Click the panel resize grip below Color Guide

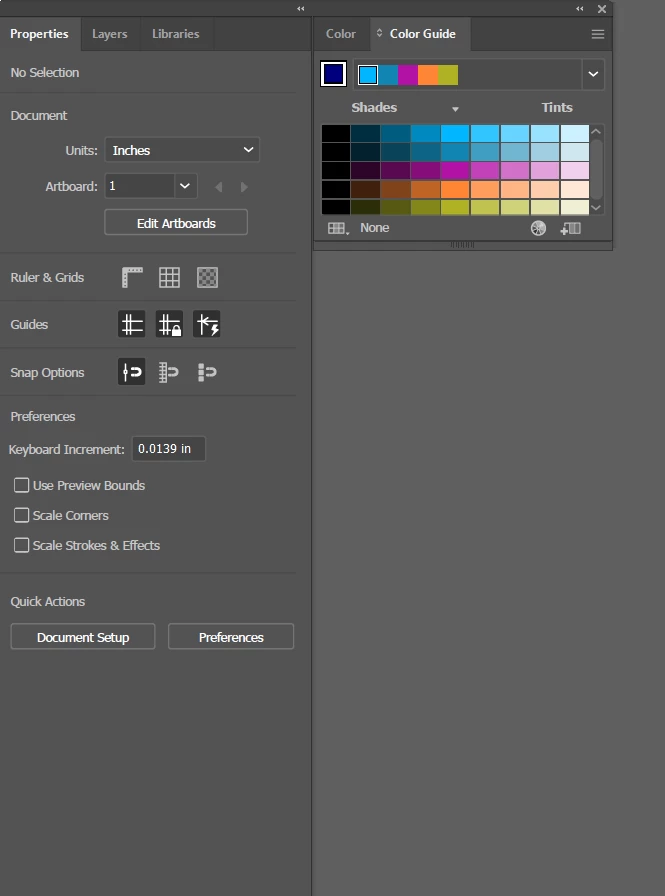(x=462, y=245)
